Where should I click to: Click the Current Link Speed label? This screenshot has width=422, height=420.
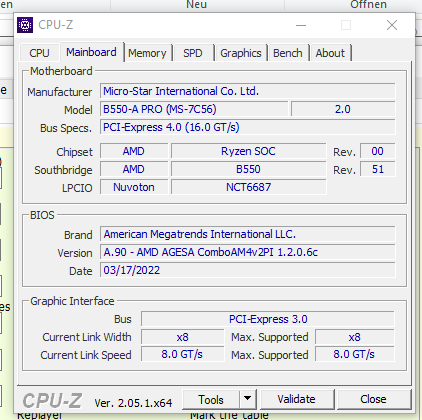[86, 355]
